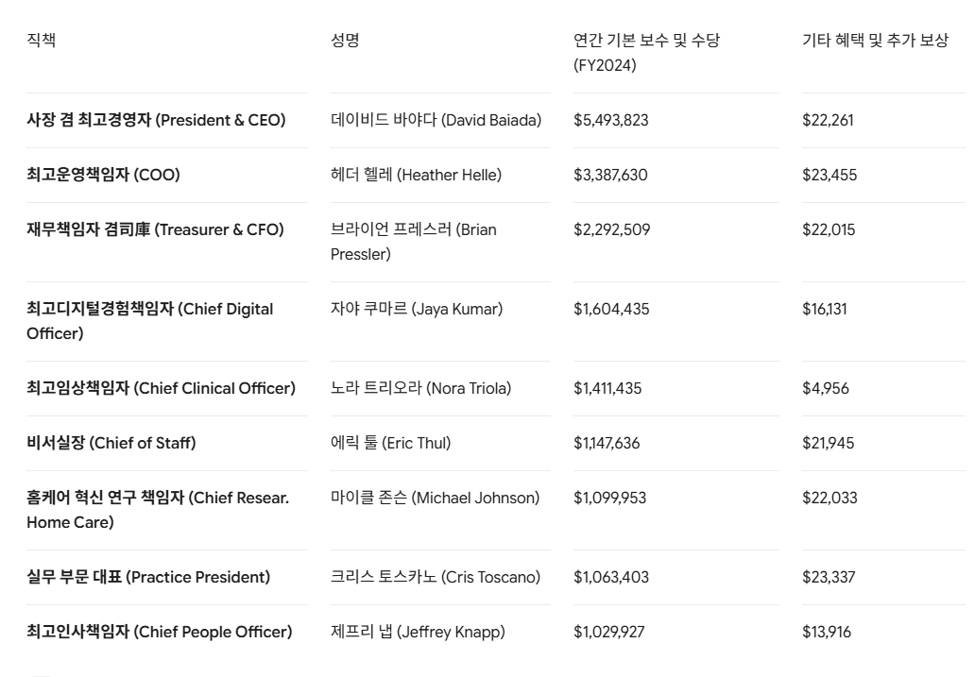
Task: Select the Treasurer & CFO title cell
Action: pos(155,229)
